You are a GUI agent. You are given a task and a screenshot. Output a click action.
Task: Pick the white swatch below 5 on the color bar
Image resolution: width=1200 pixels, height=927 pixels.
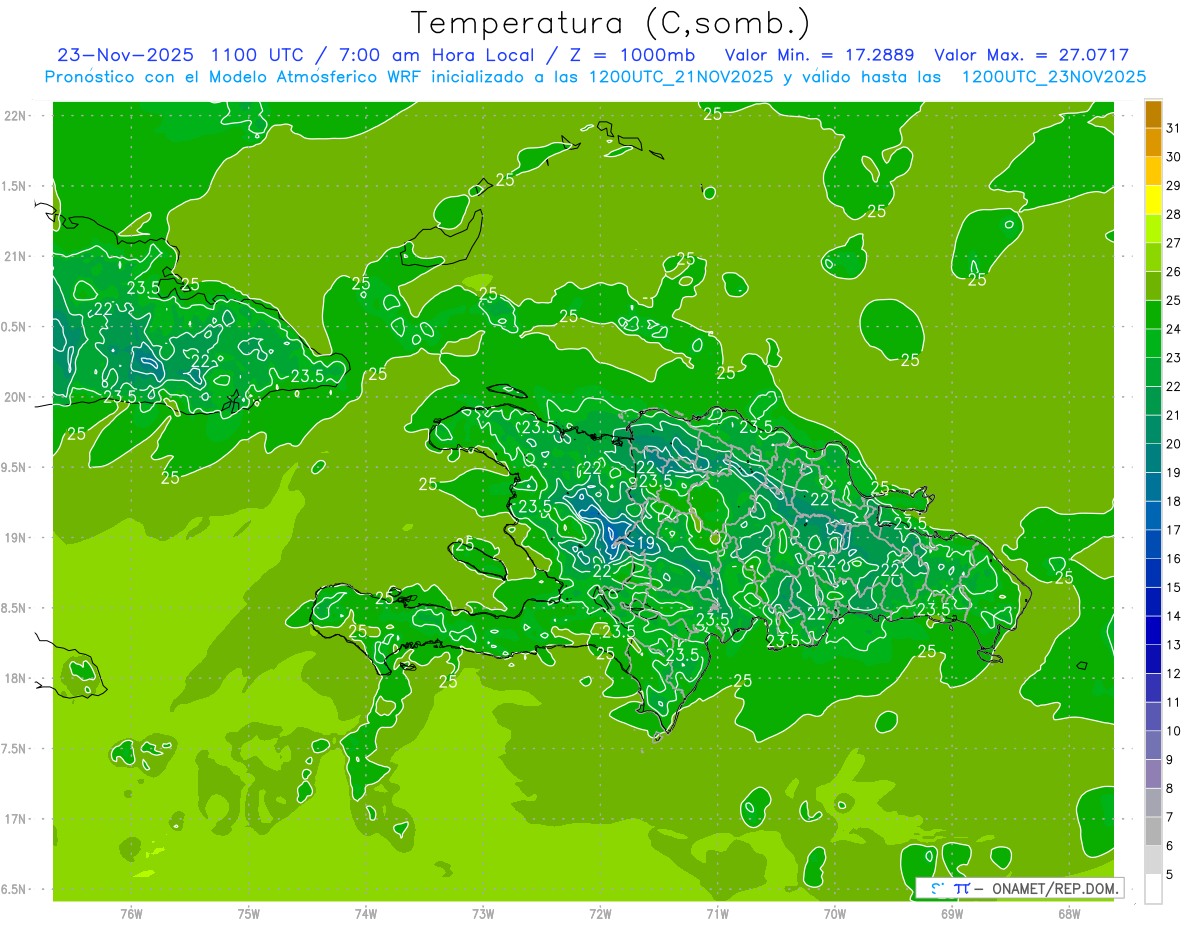click(x=1153, y=889)
